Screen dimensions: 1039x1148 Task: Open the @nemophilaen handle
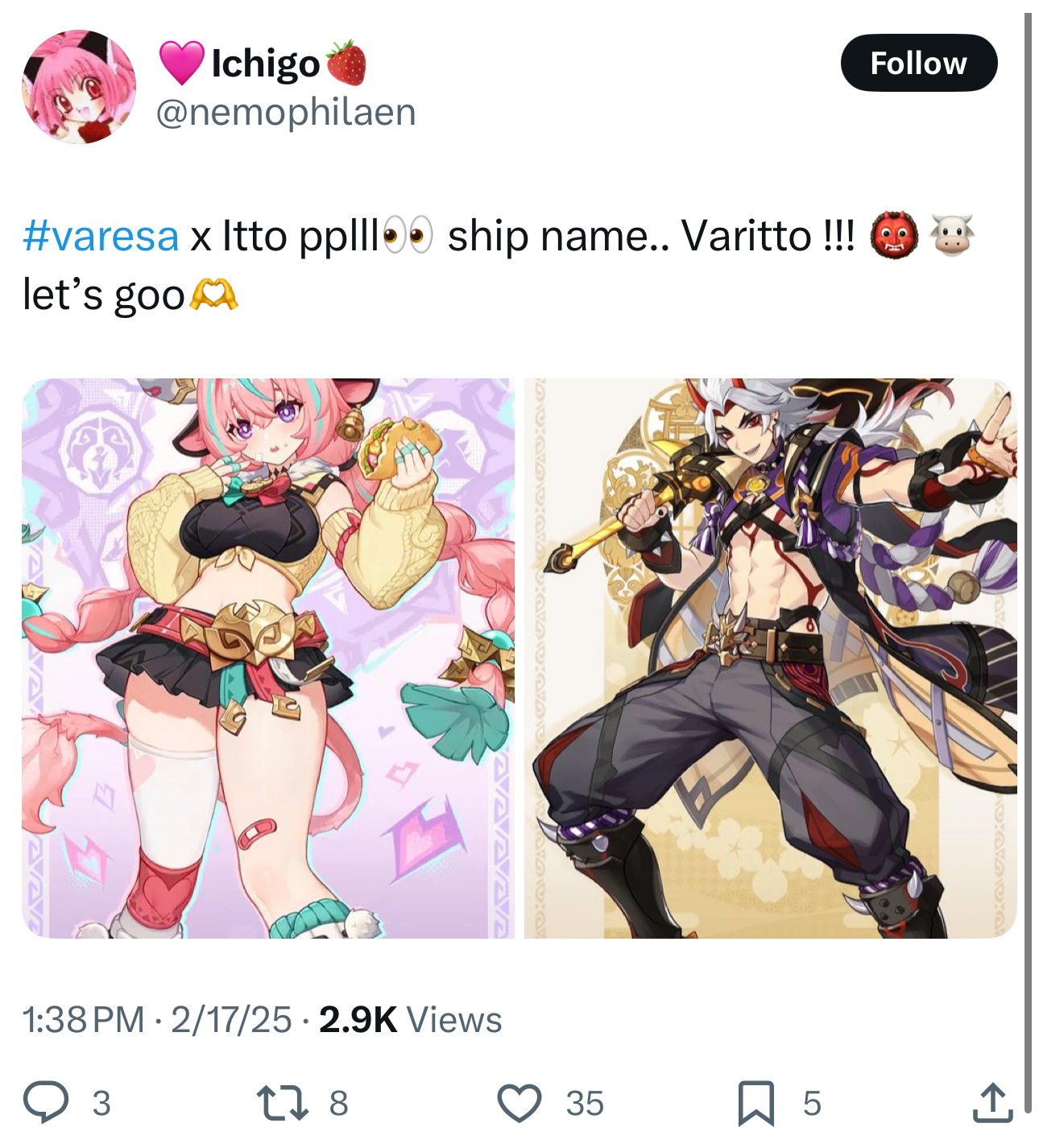285,112
